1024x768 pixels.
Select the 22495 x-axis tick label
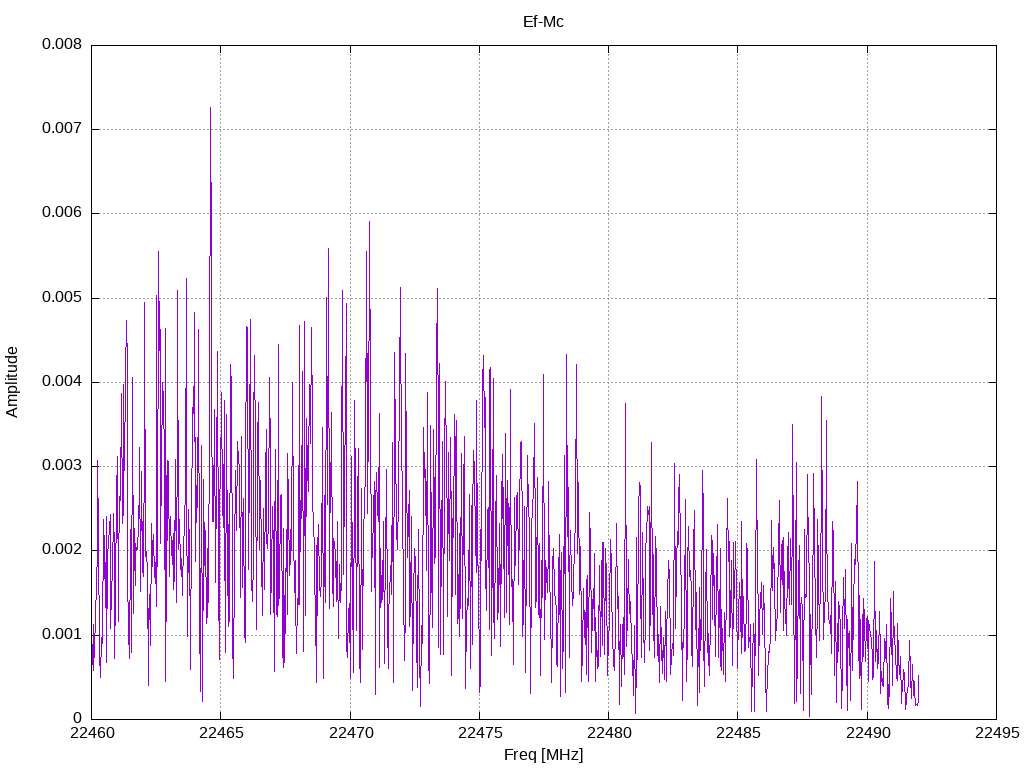[x=996, y=733]
